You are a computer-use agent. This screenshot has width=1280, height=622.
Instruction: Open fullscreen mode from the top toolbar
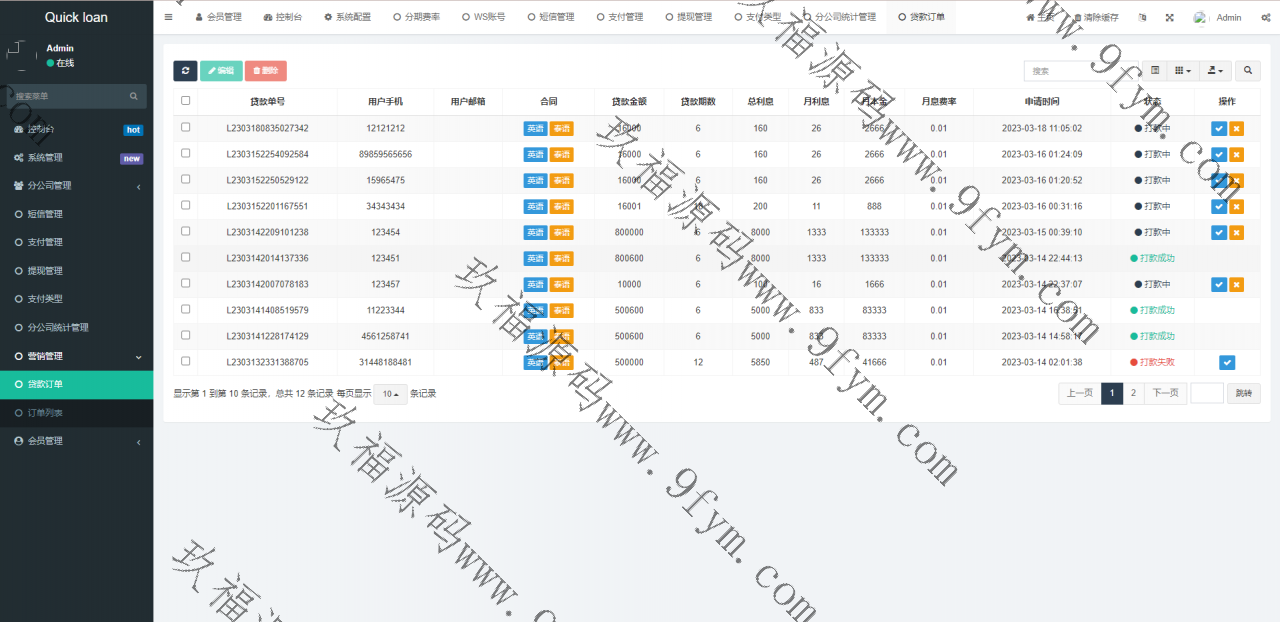(1169, 17)
